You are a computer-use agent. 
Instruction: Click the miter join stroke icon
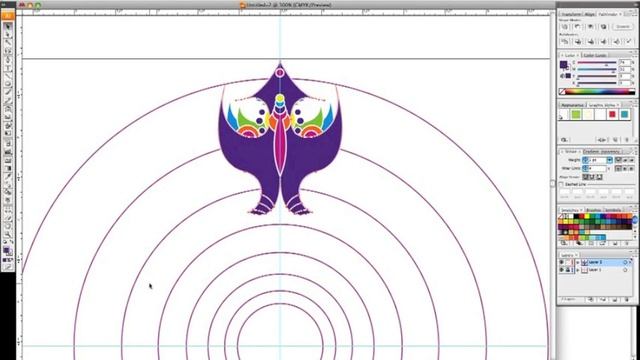618,169
